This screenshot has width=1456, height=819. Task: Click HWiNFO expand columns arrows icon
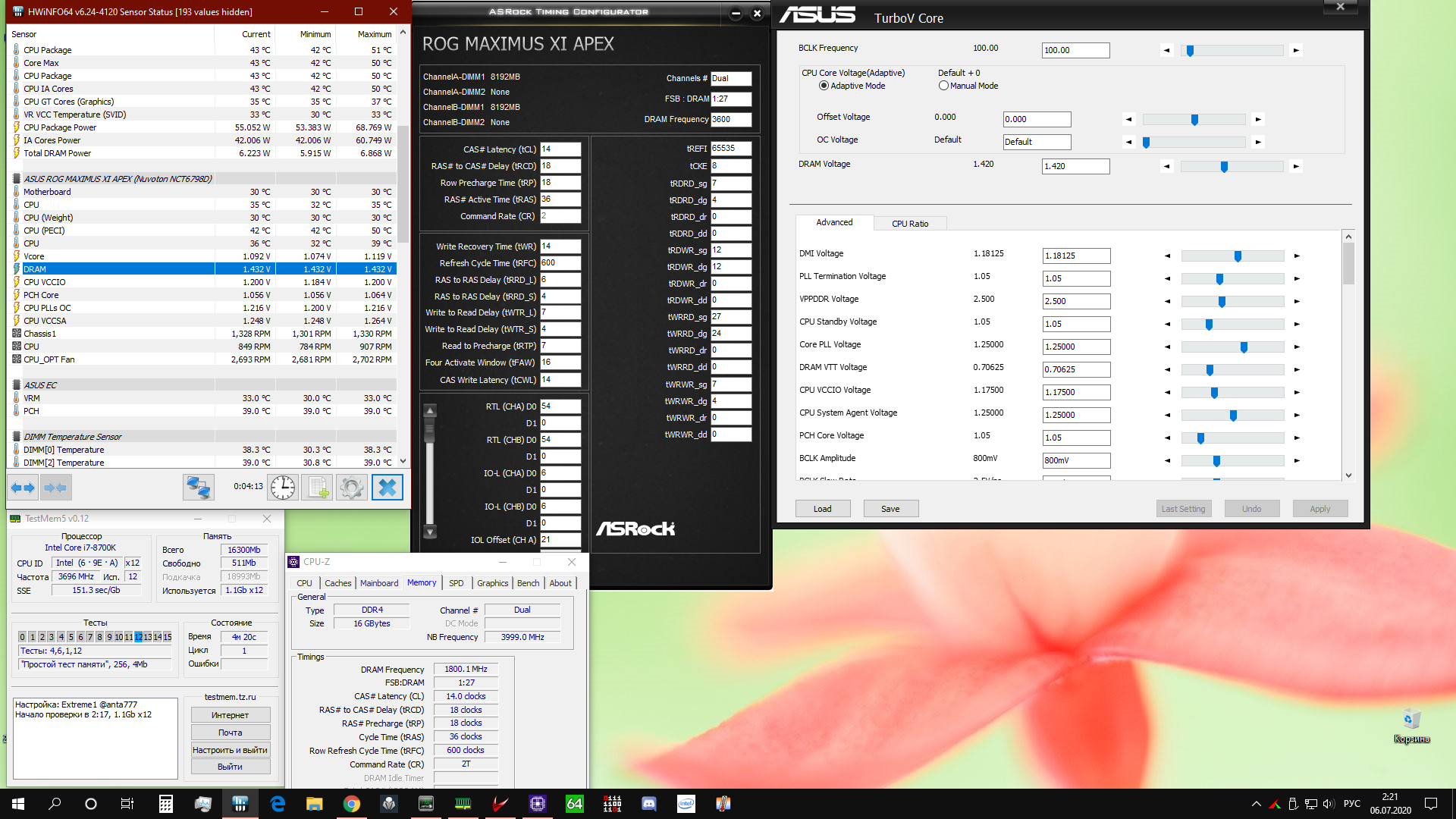(23, 488)
